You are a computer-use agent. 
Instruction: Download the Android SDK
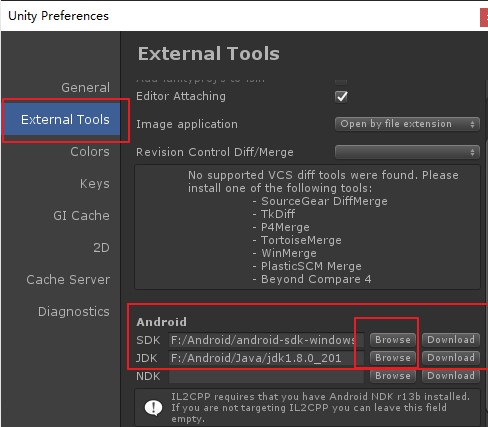point(451,340)
